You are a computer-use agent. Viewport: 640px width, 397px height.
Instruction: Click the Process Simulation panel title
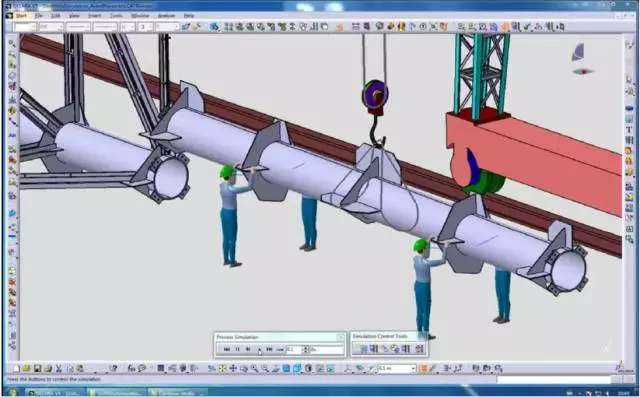[238, 337]
